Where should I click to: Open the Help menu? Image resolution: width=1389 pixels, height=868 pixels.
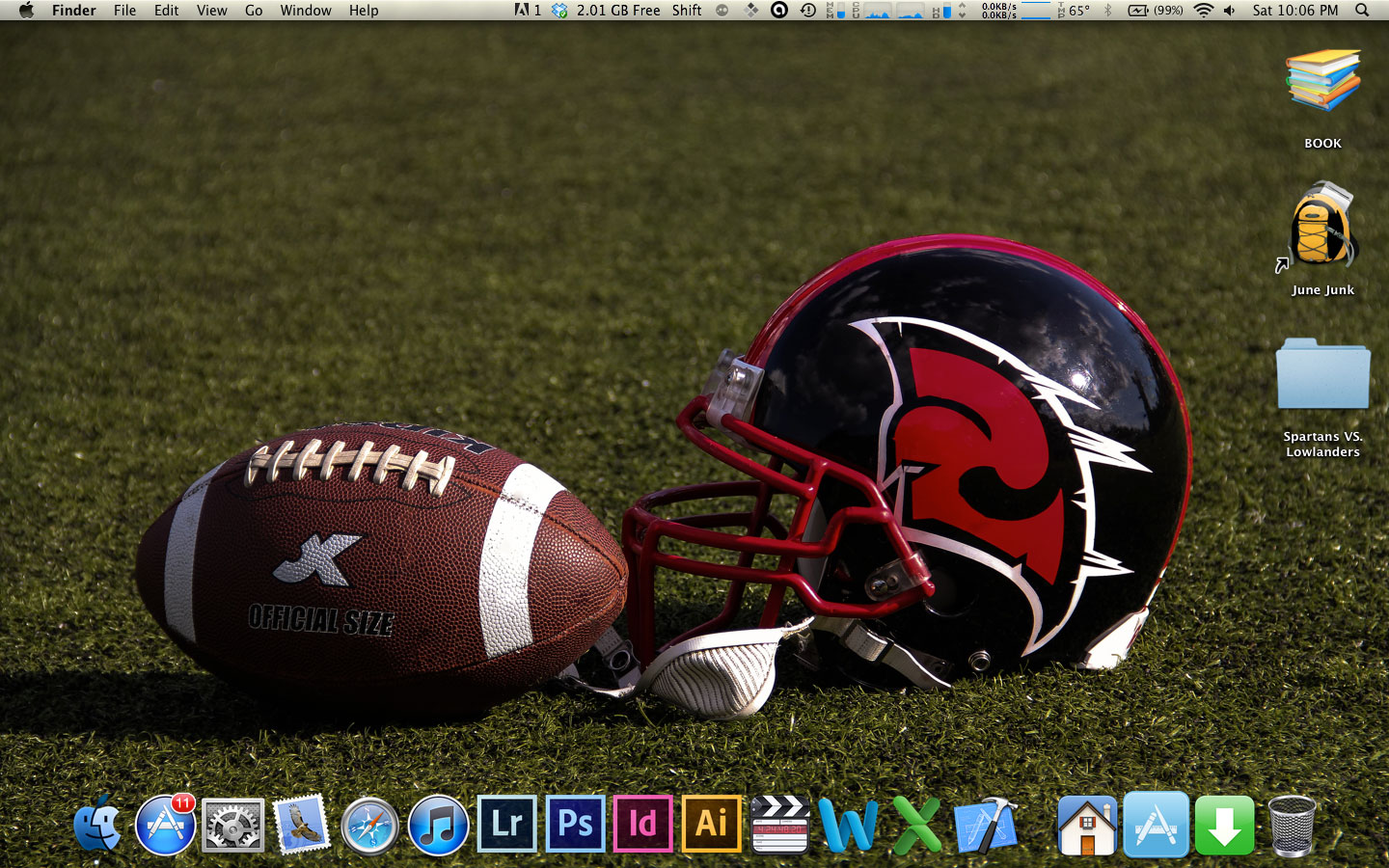coord(364,11)
